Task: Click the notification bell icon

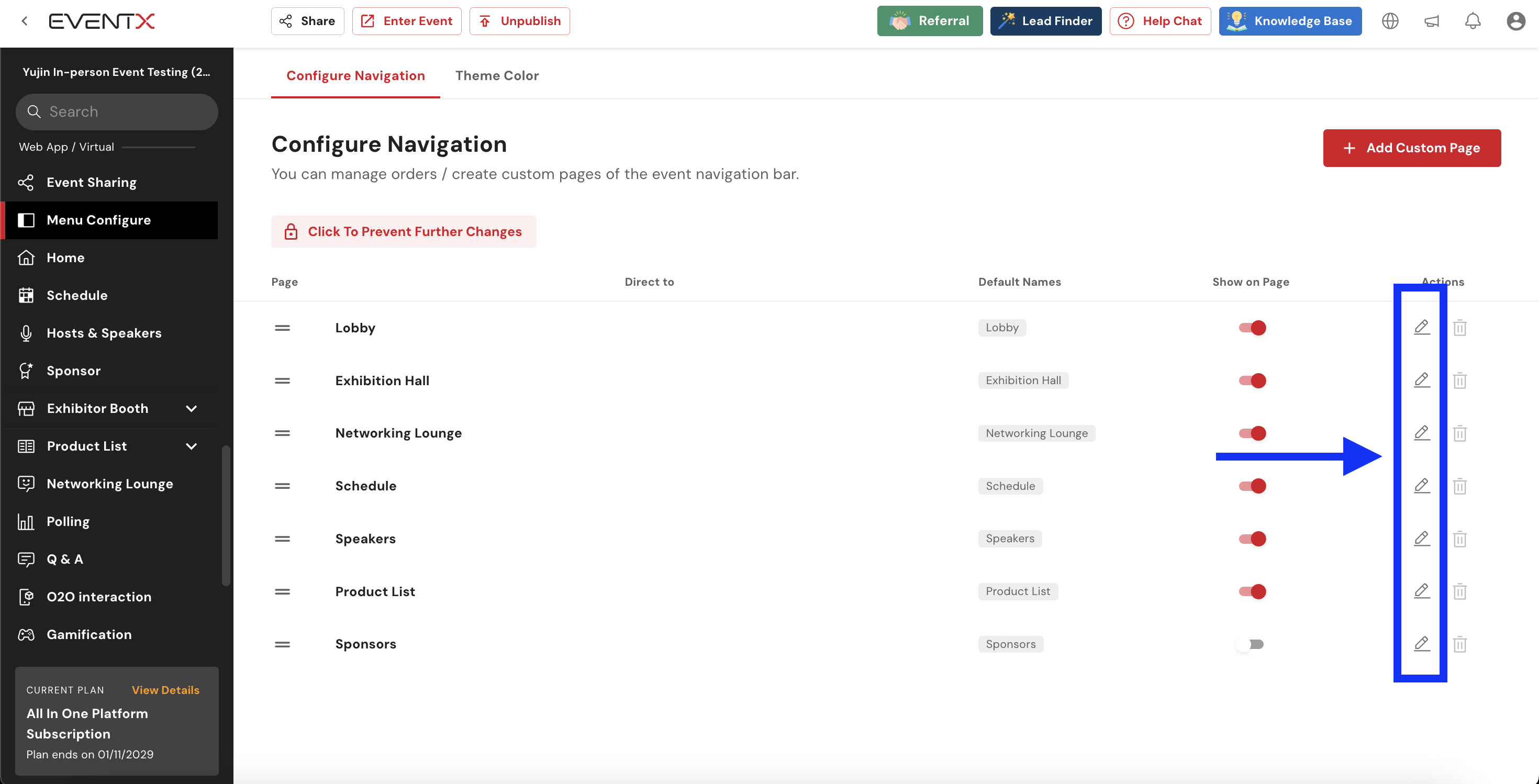Action: pyautogui.click(x=1473, y=21)
